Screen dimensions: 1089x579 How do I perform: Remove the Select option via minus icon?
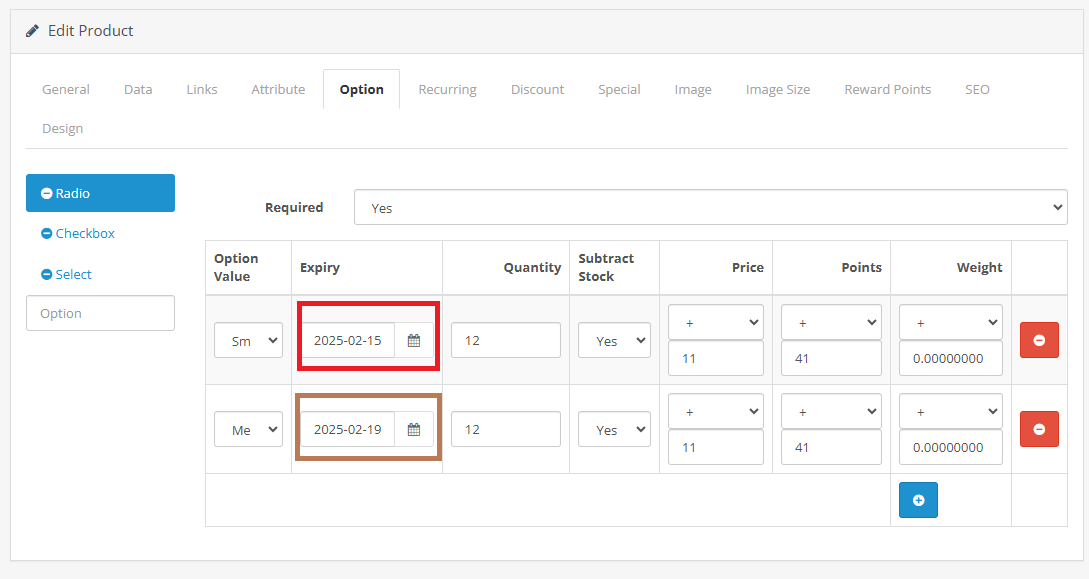(x=46, y=275)
